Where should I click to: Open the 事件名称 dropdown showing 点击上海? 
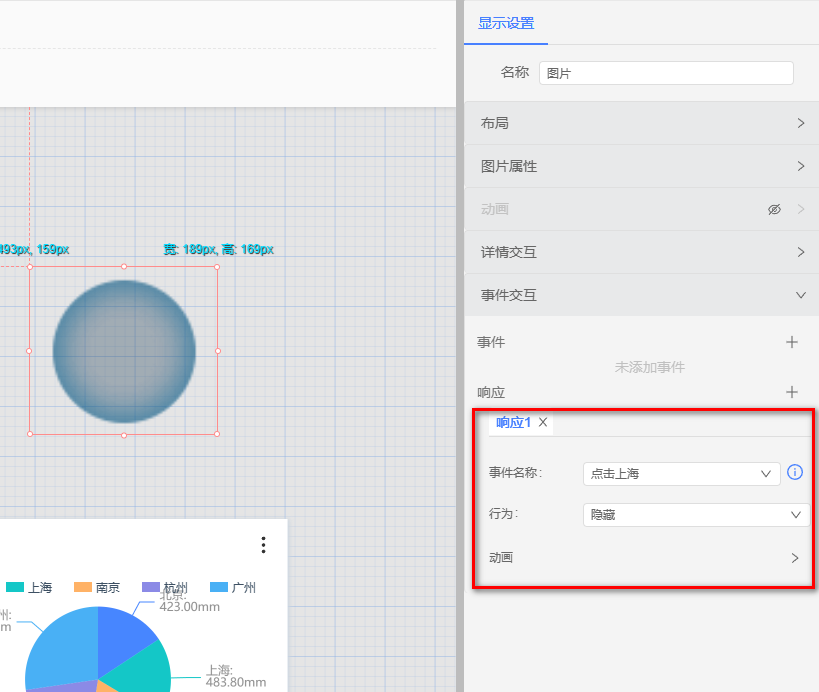(x=681, y=473)
